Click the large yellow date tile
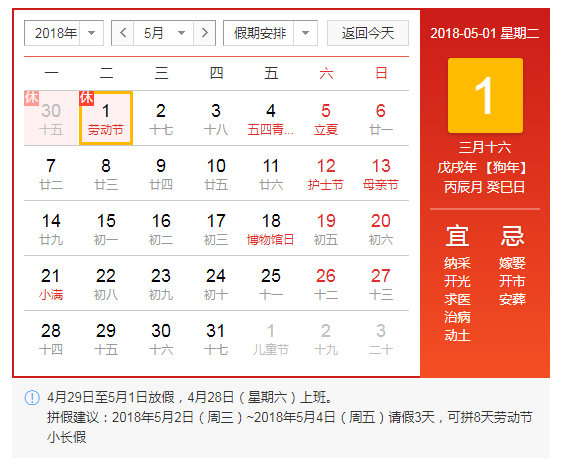This screenshot has width=561, height=464. 485,96
